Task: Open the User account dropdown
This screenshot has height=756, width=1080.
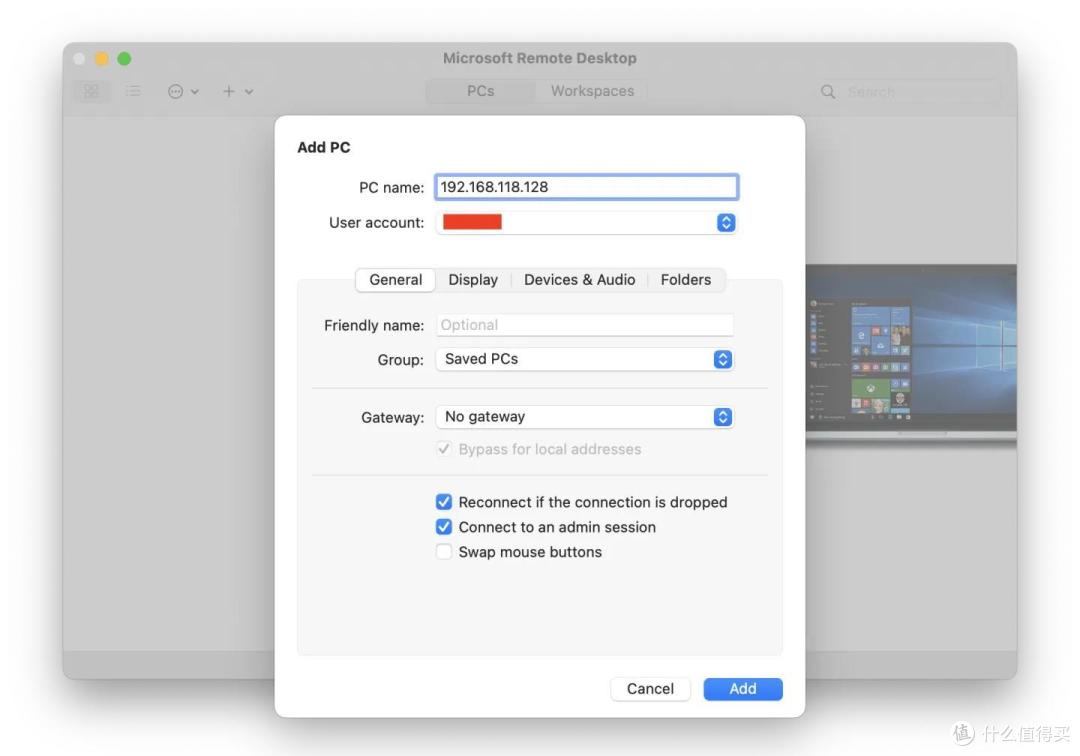Action: pos(586,222)
